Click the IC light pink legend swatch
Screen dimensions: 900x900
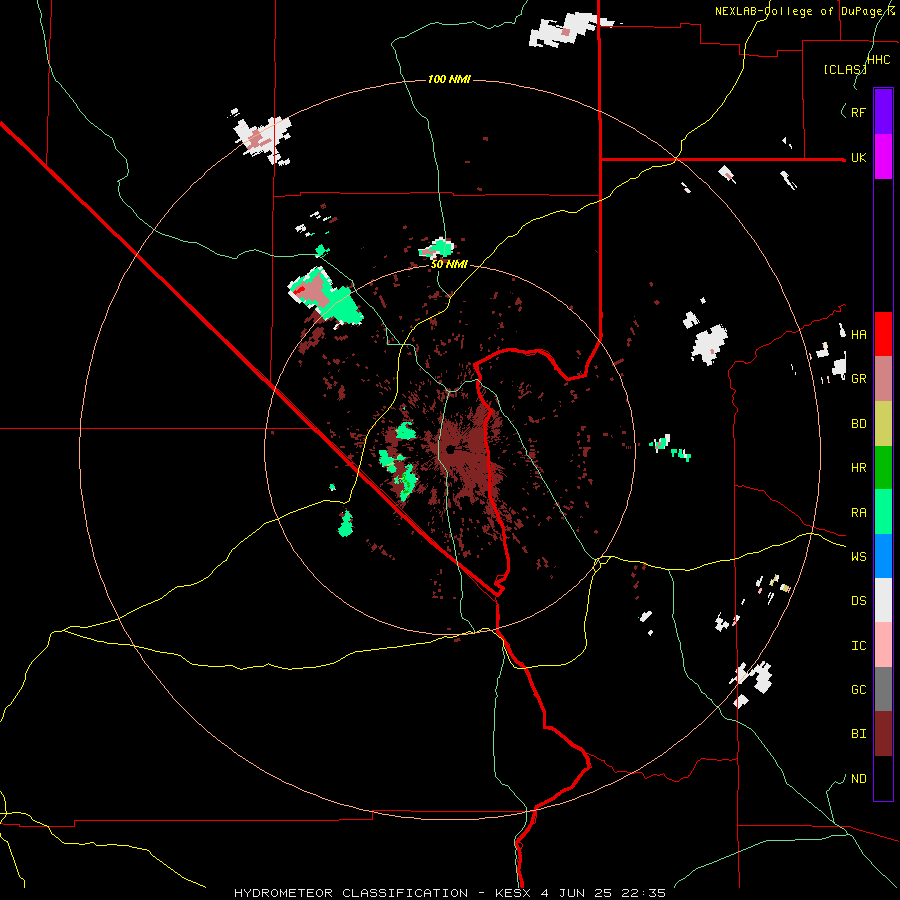883,645
